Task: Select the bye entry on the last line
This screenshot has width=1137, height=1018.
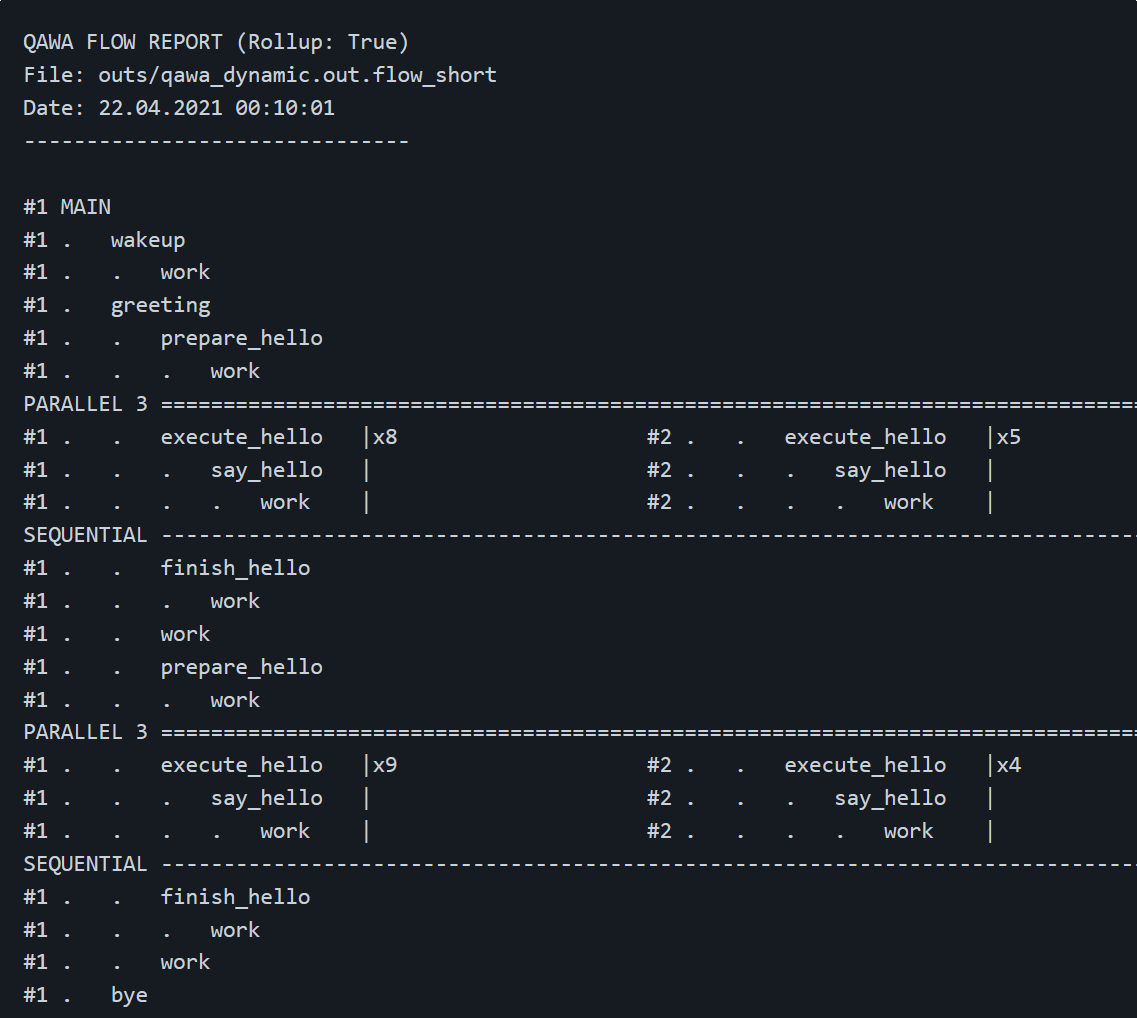Action: [129, 995]
